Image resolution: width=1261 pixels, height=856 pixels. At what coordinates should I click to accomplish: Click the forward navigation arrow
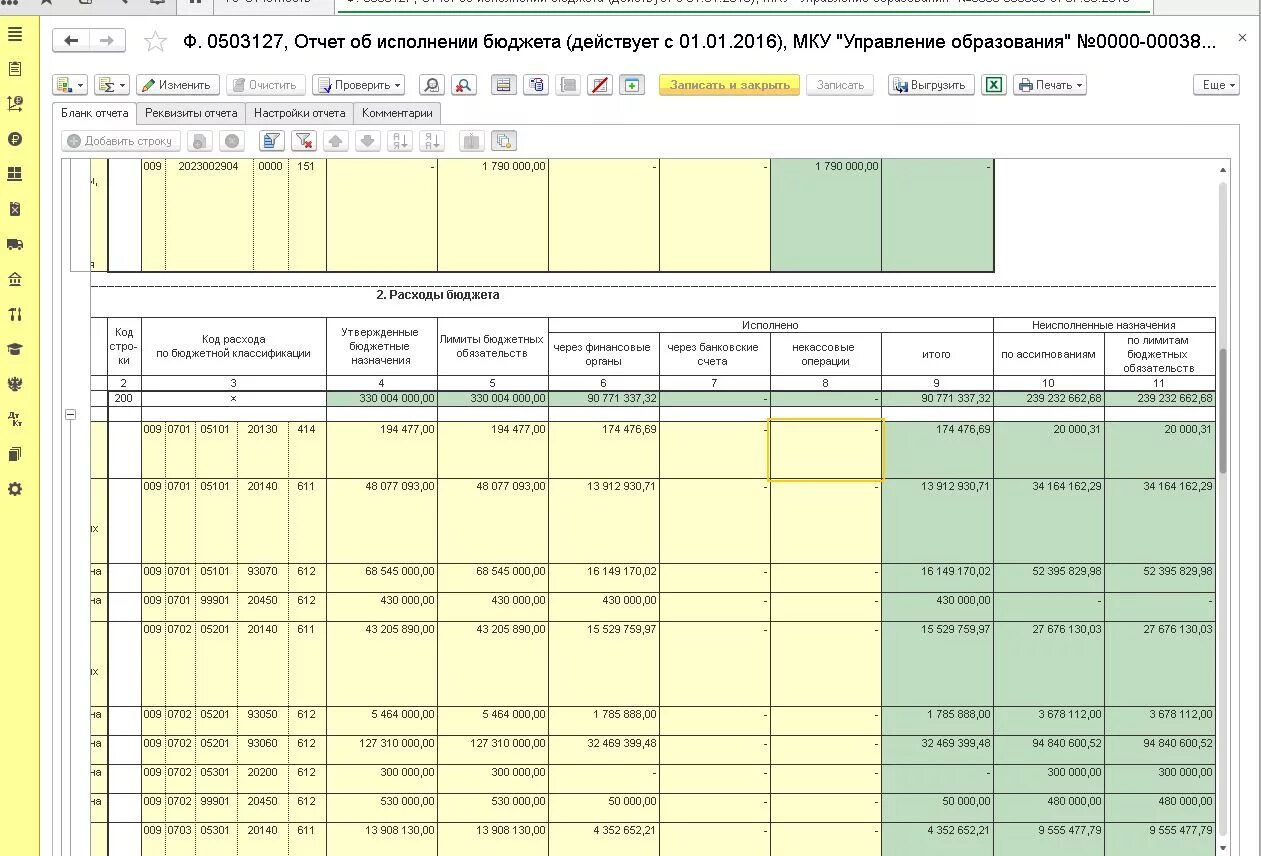point(107,41)
